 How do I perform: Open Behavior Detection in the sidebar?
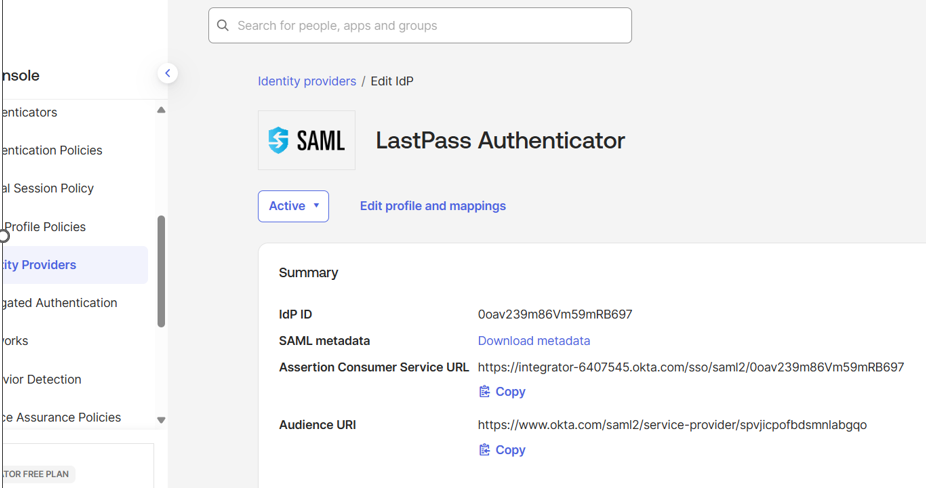[x=42, y=379]
